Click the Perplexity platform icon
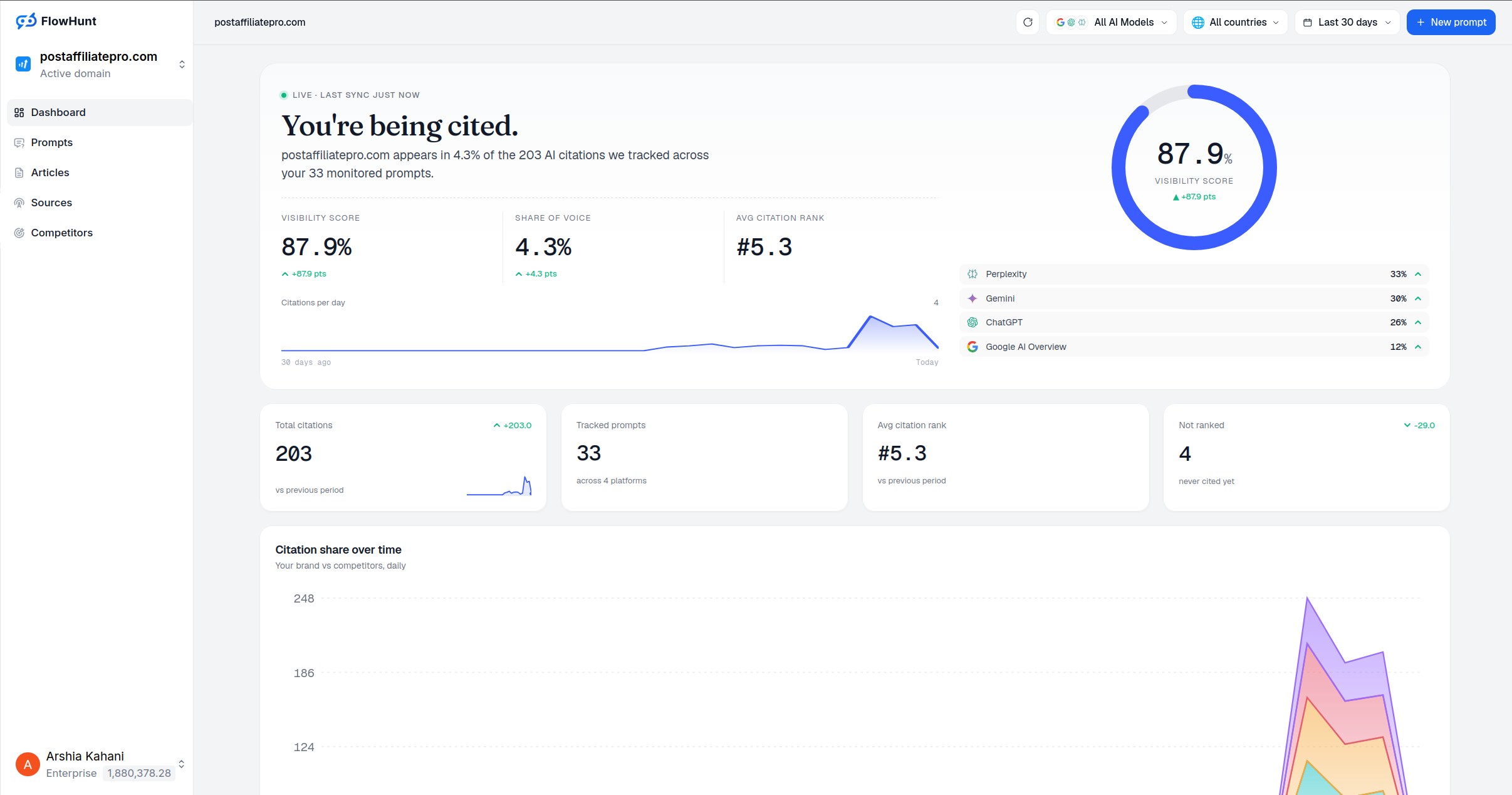This screenshot has width=1512, height=795. pyautogui.click(x=972, y=274)
